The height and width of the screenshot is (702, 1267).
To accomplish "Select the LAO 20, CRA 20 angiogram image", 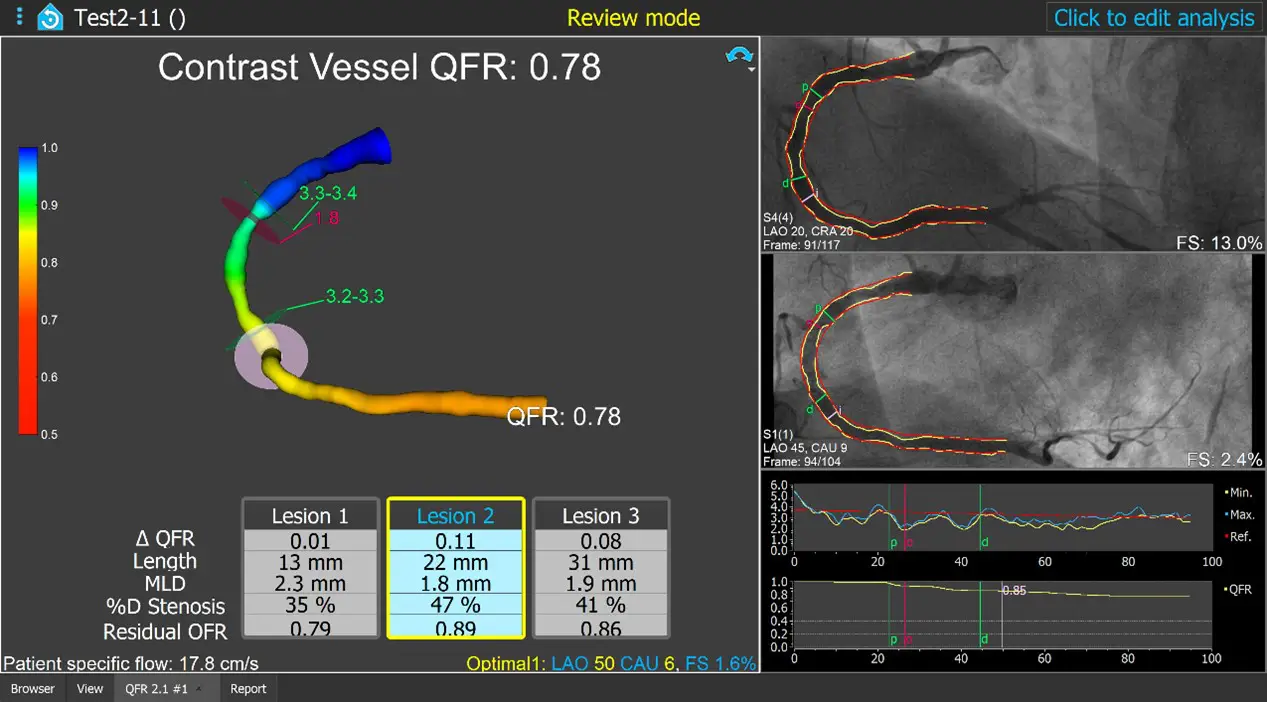I will pos(1012,144).
